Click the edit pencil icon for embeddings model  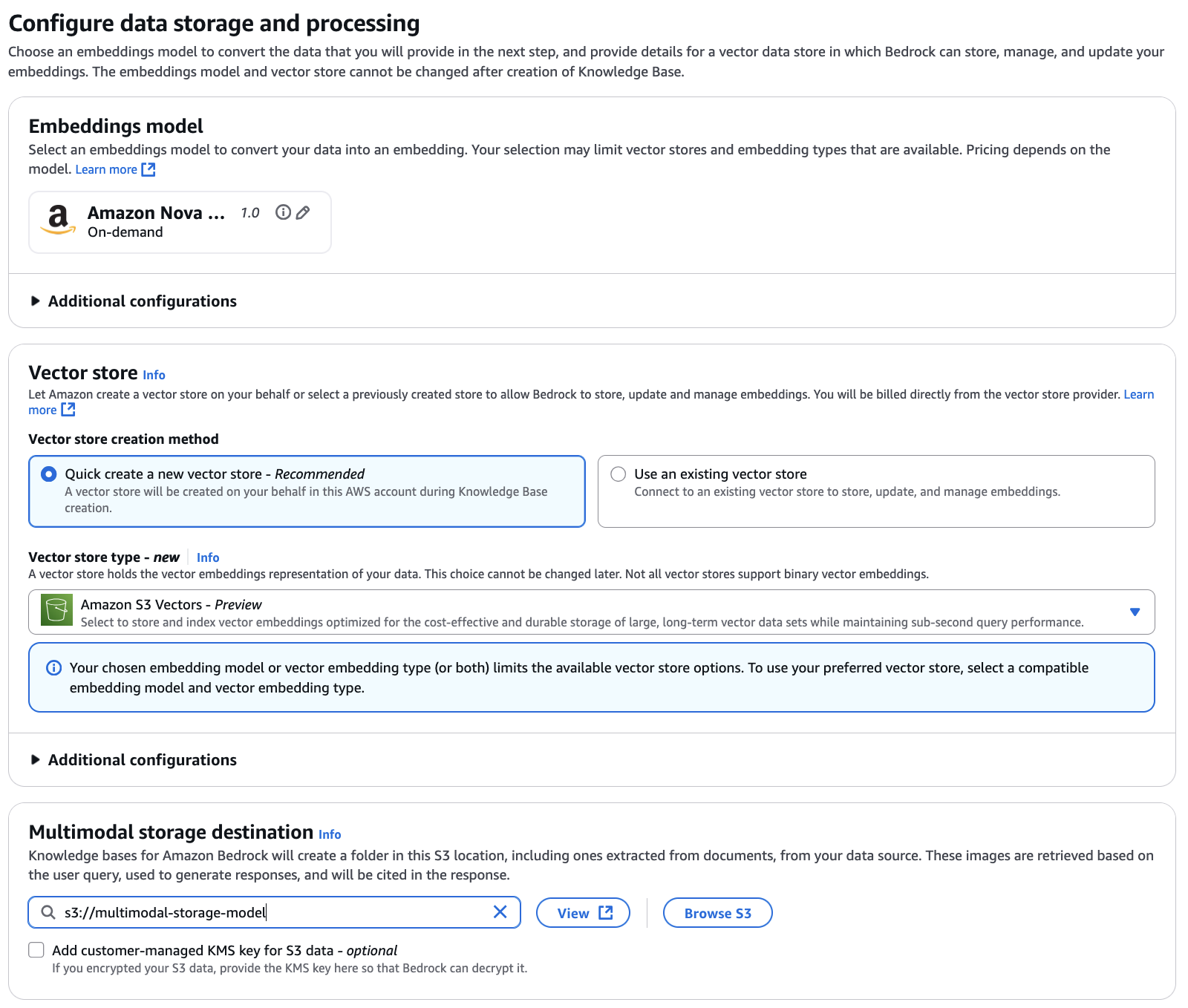pos(303,213)
